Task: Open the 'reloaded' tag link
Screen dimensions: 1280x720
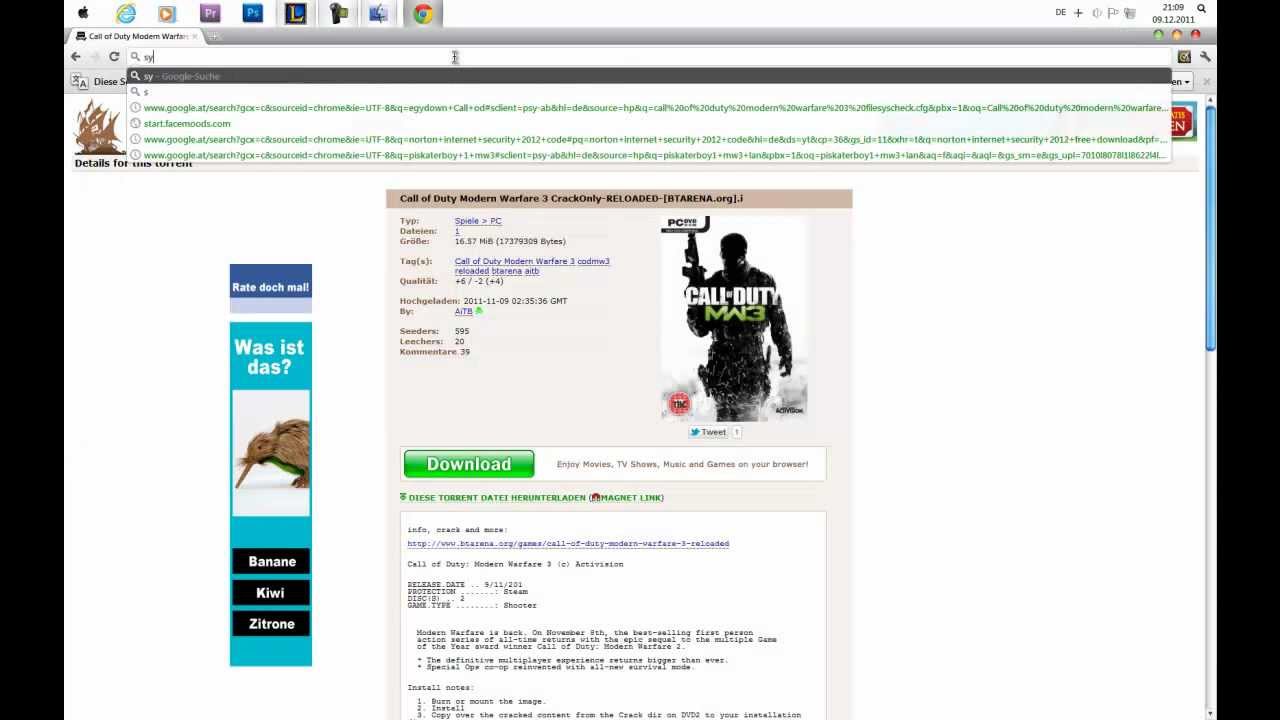Action: click(472, 271)
